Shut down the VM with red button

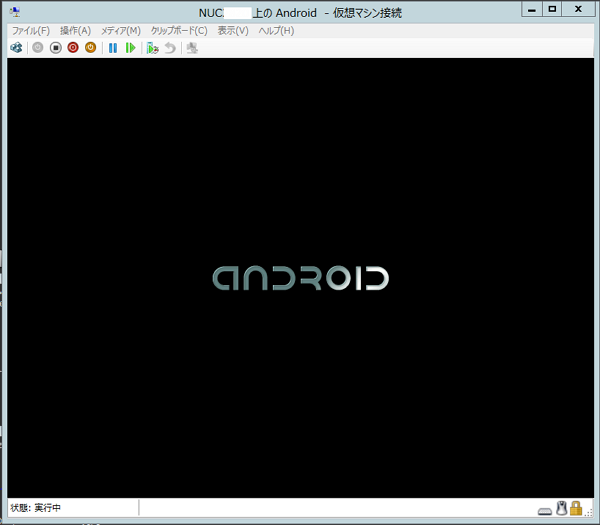point(73,48)
